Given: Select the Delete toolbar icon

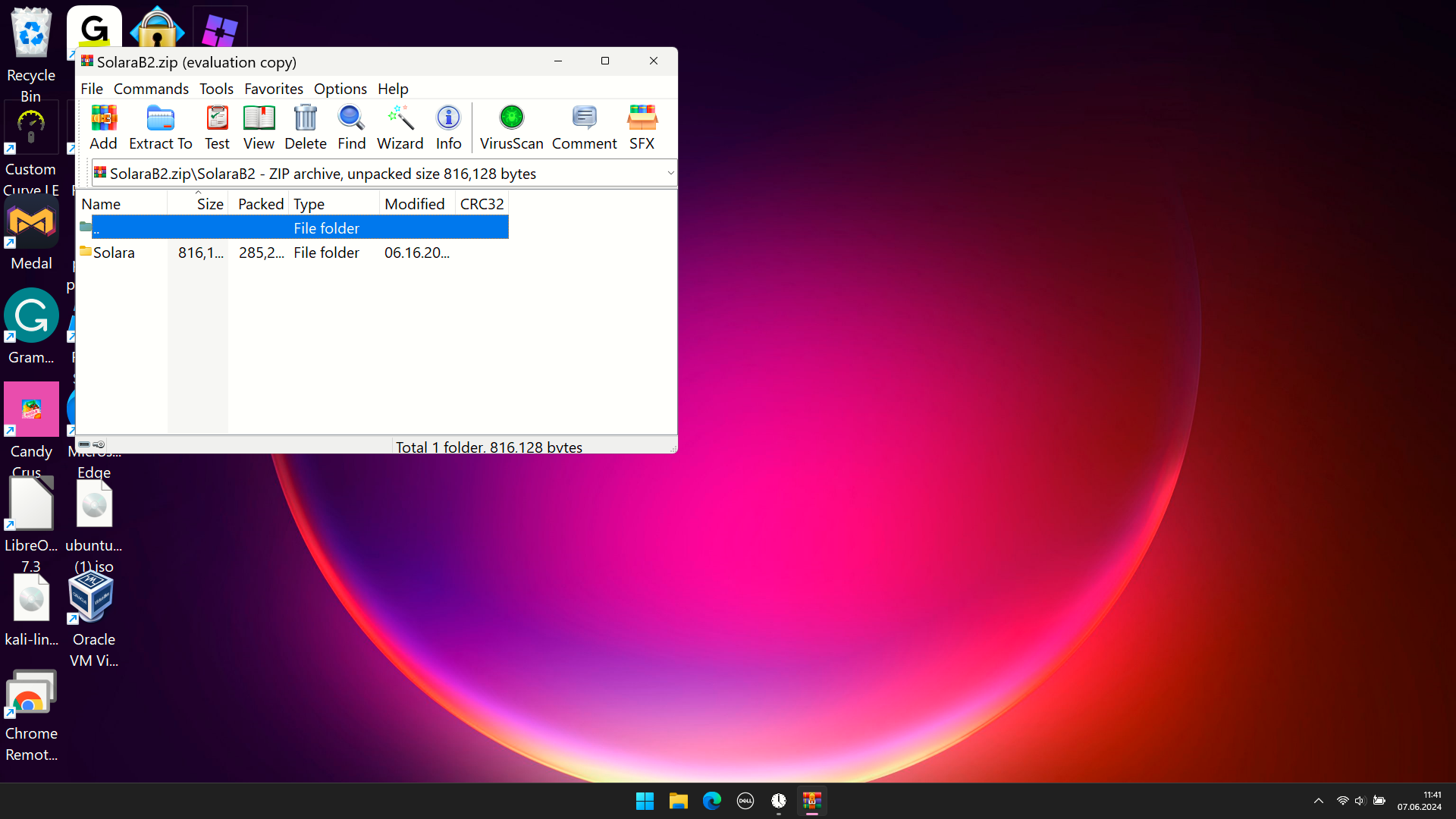Looking at the screenshot, I should [x=306, y=127].
